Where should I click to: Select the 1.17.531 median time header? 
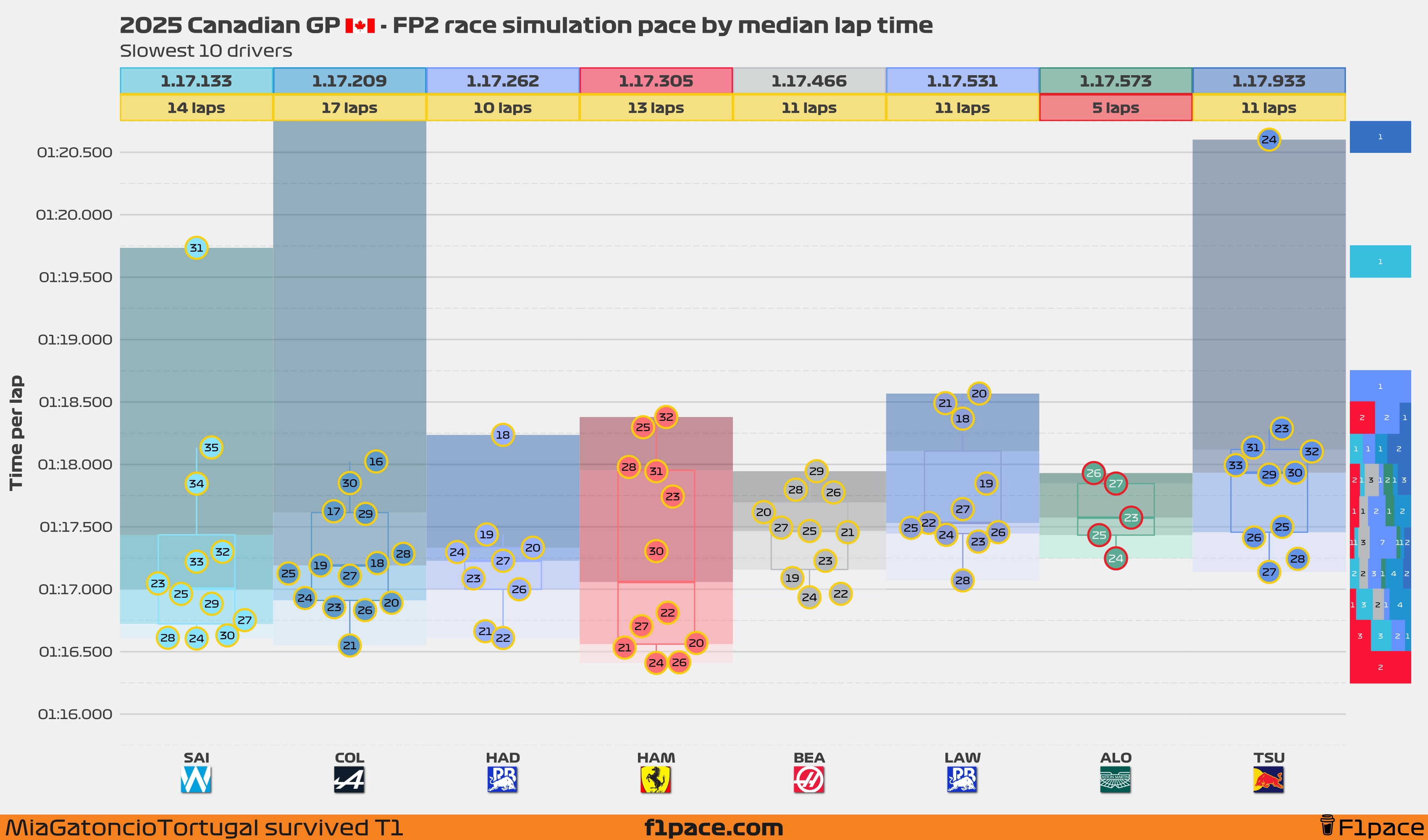[962, 81]
